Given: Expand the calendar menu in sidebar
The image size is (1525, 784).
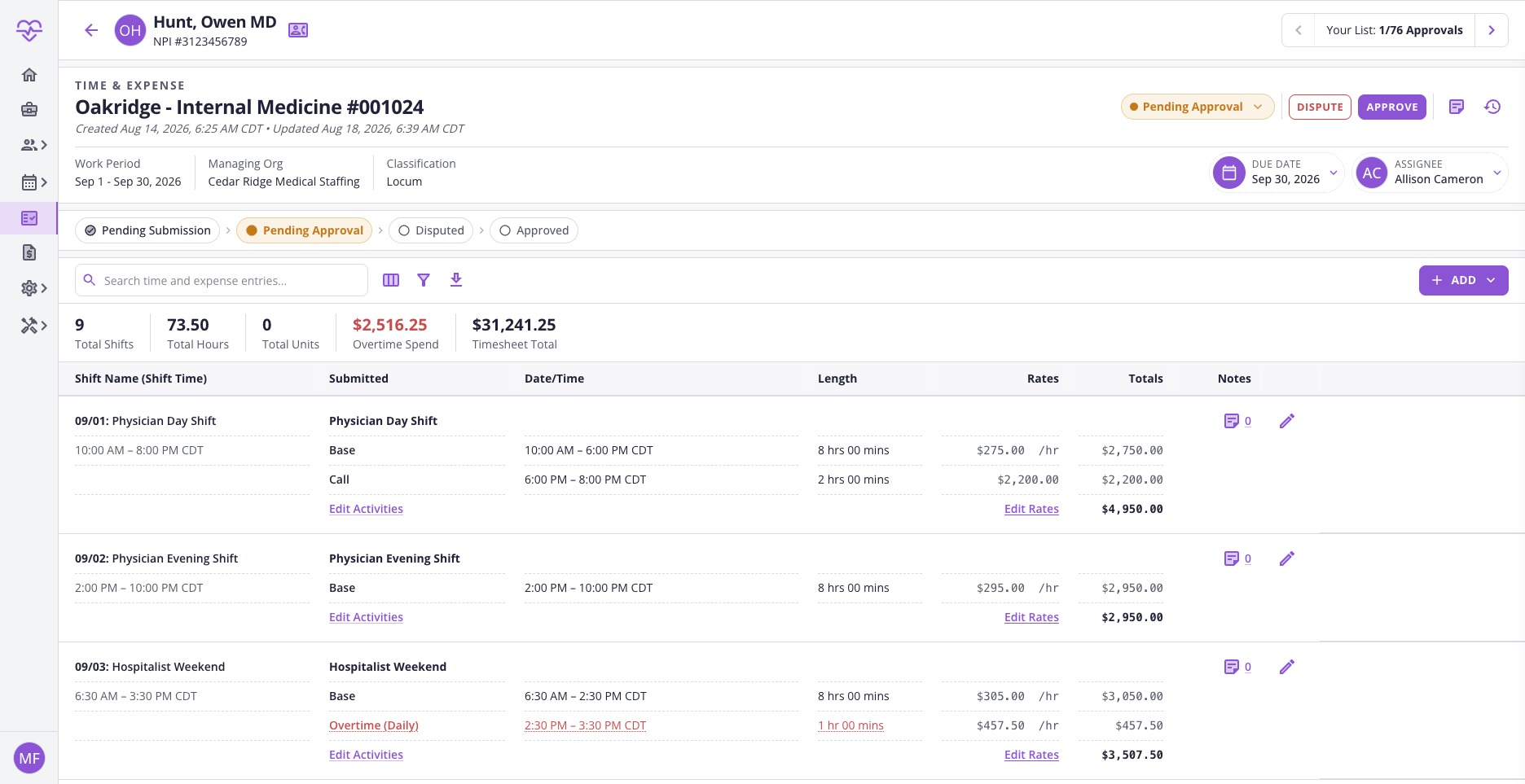Looking at the screenshot, I should tap(33, 182).
